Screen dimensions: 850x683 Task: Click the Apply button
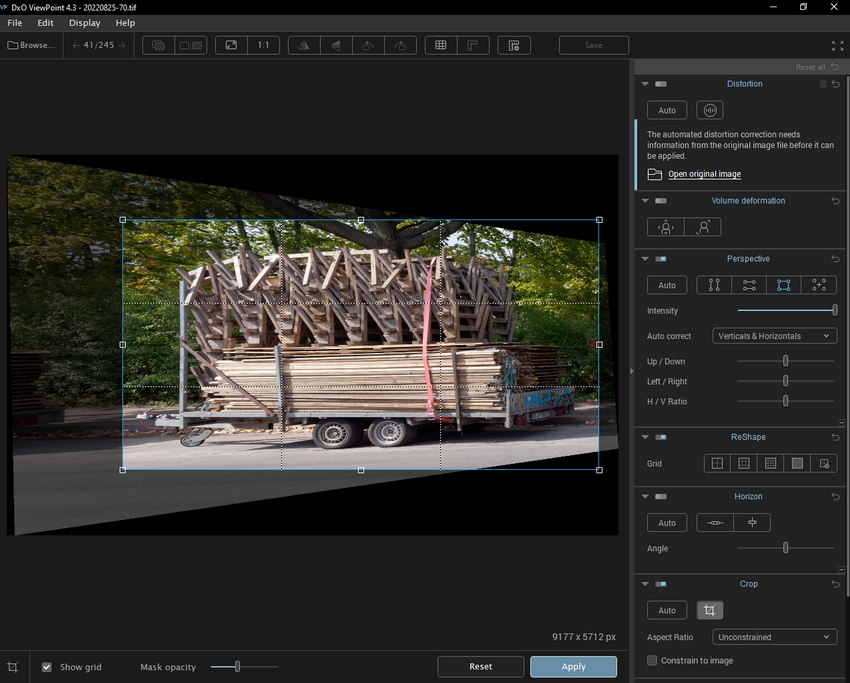[573, 666]
